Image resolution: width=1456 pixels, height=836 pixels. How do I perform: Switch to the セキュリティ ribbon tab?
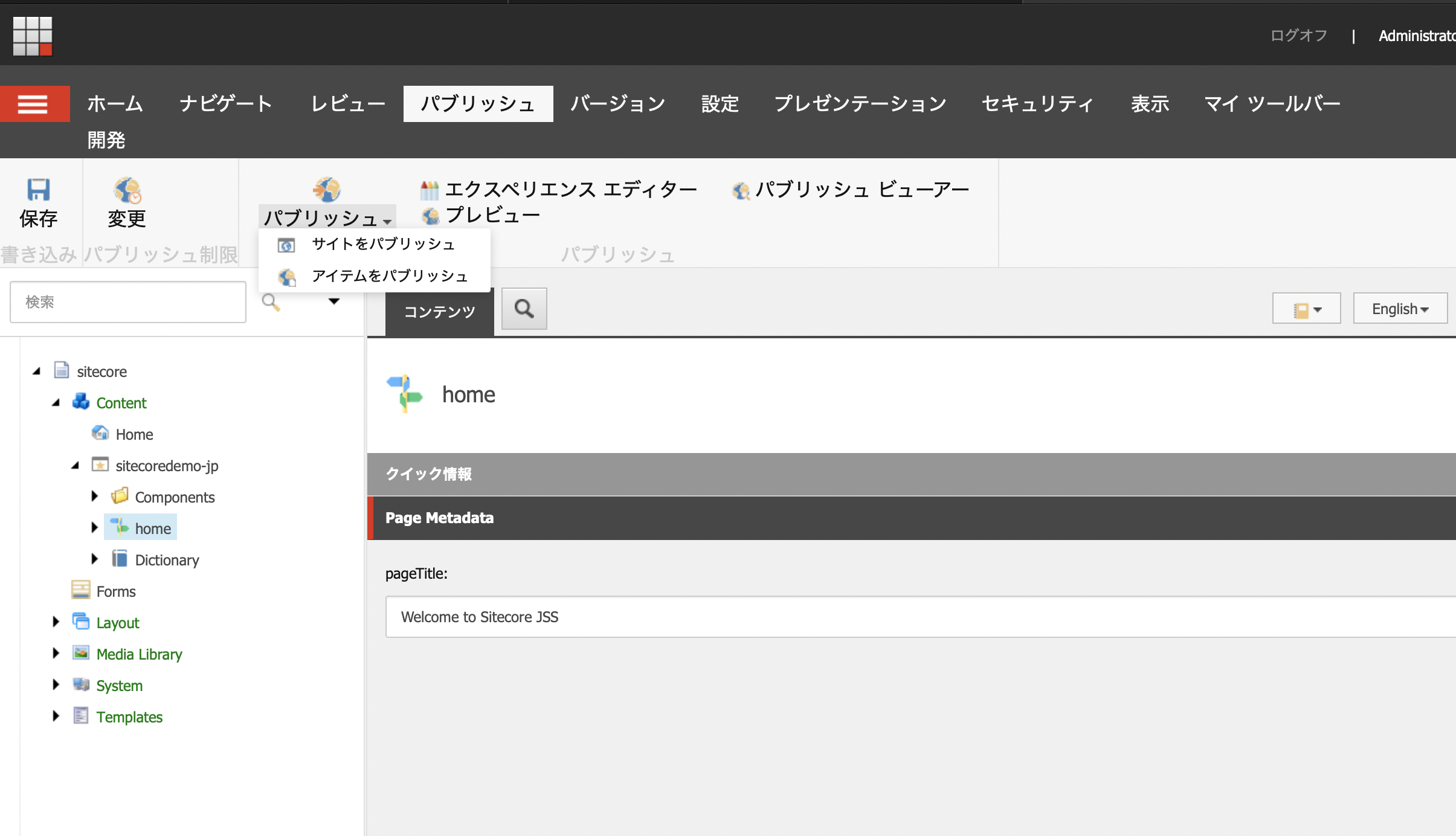tap(1038, 104)
